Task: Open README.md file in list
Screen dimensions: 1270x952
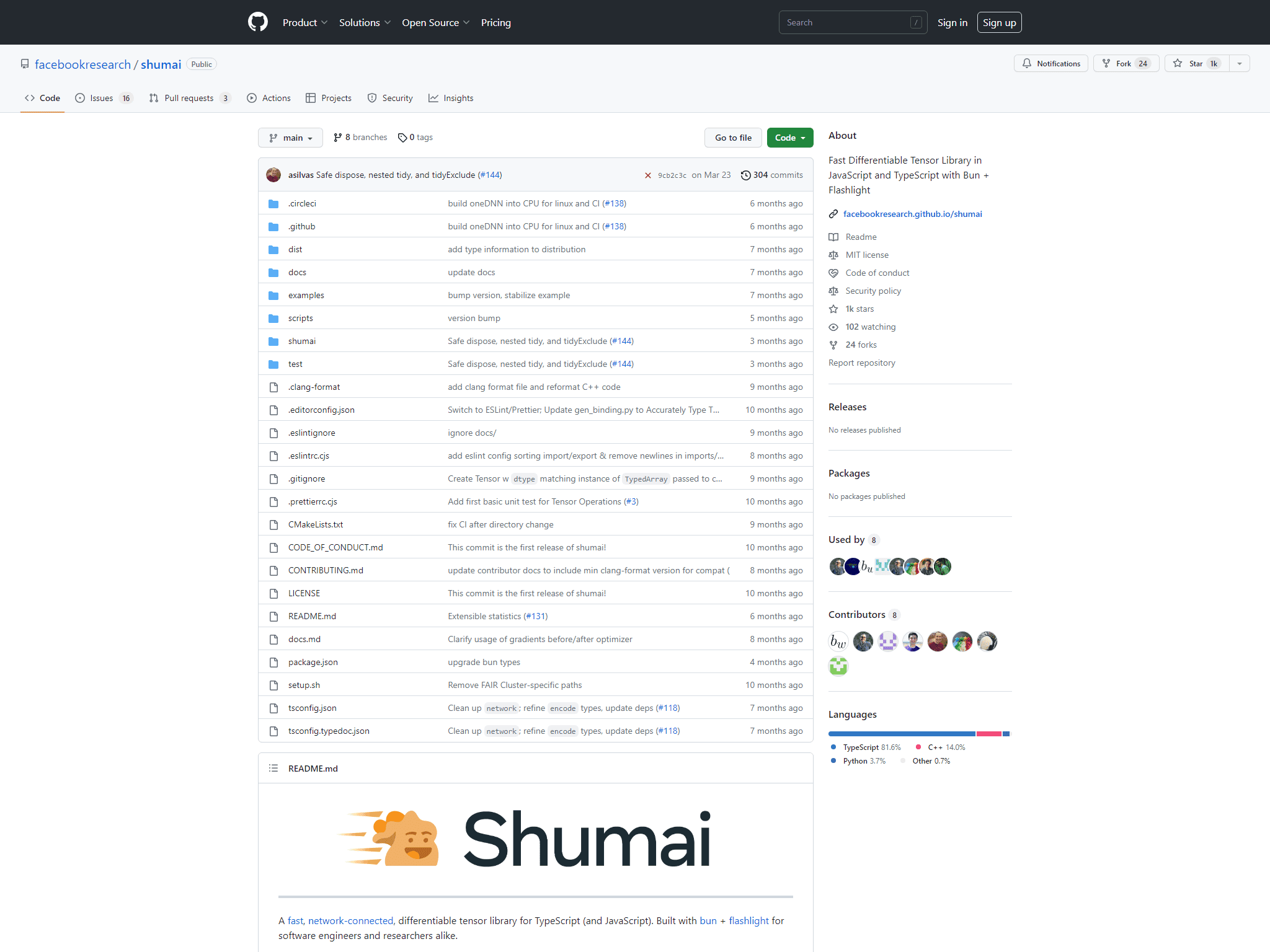Action: 312,616
